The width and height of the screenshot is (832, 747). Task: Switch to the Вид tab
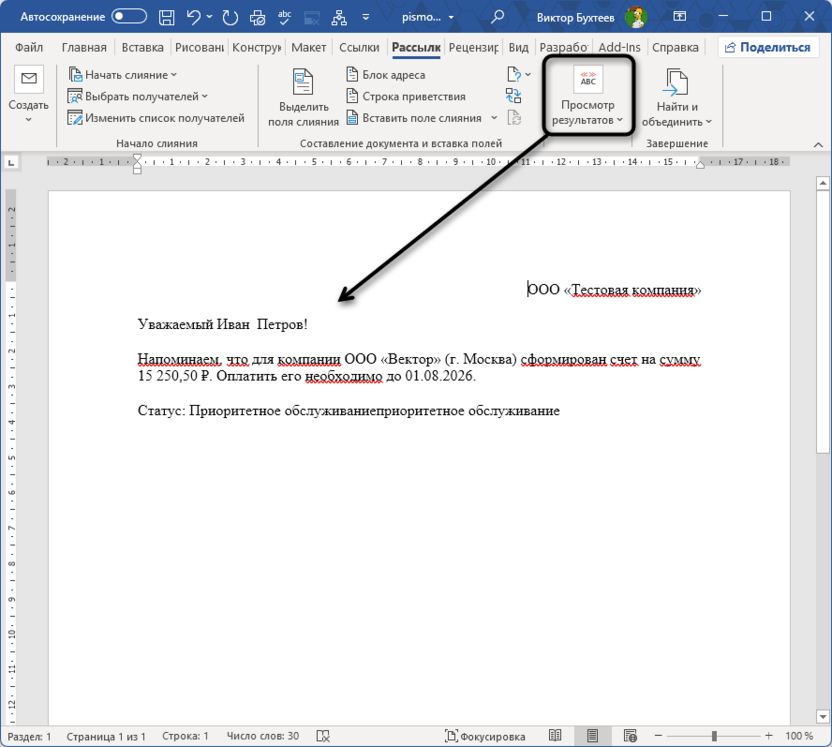pos(518,48)
